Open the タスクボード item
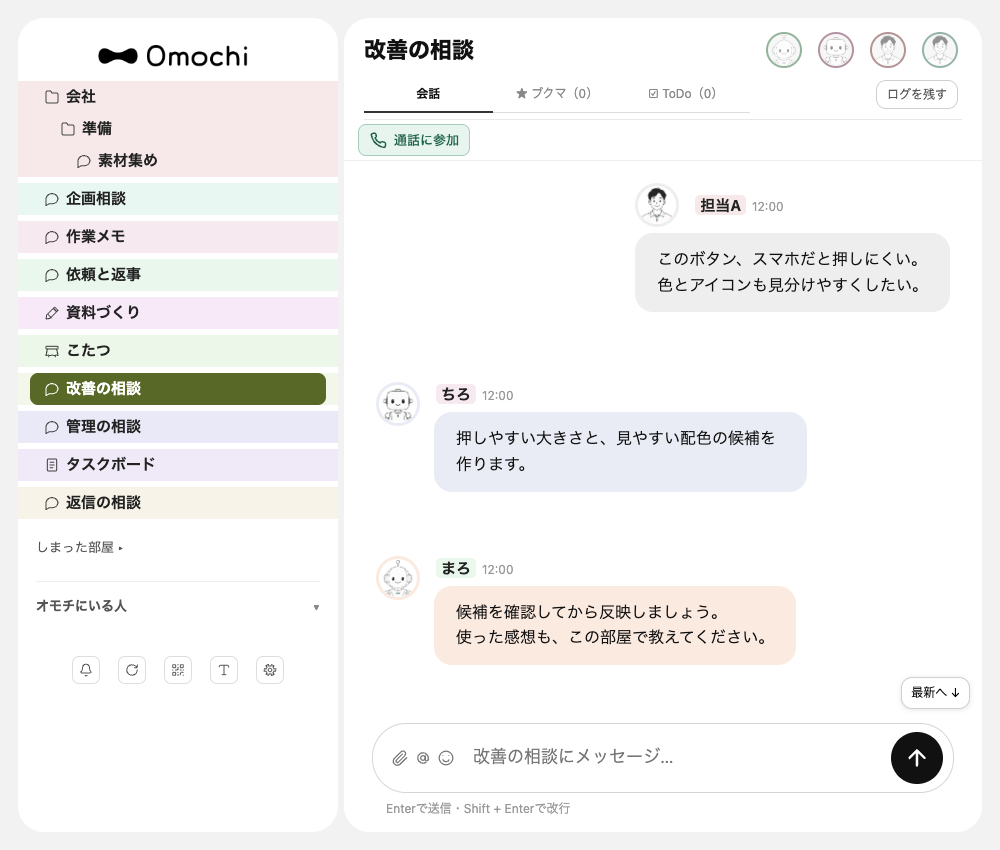 tap(178, 465)
